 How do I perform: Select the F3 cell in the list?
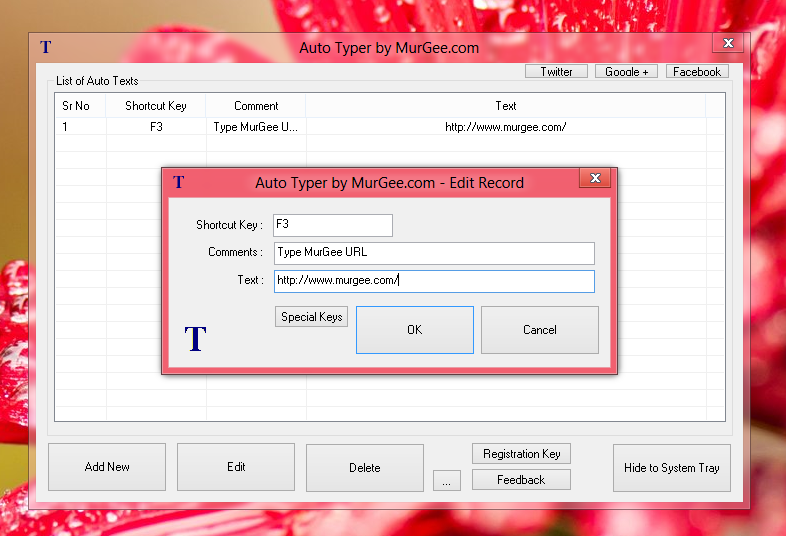156,127
